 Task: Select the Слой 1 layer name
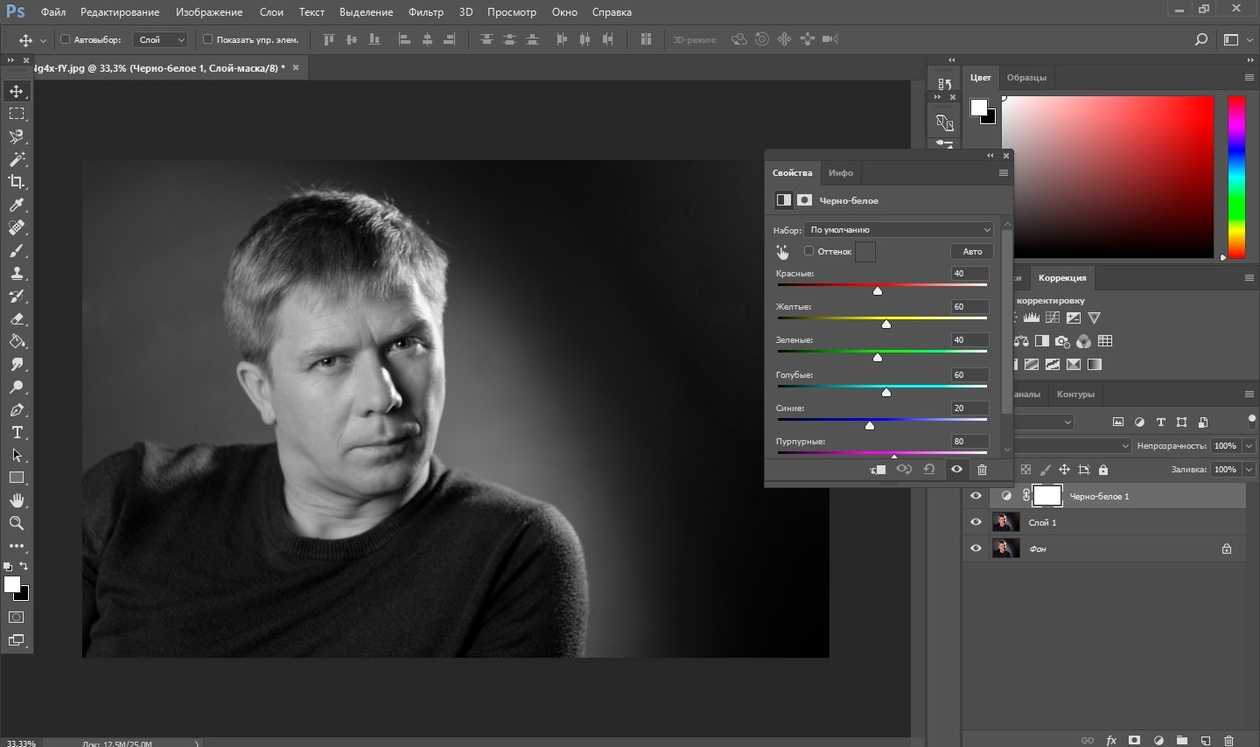pos(1043,523)
